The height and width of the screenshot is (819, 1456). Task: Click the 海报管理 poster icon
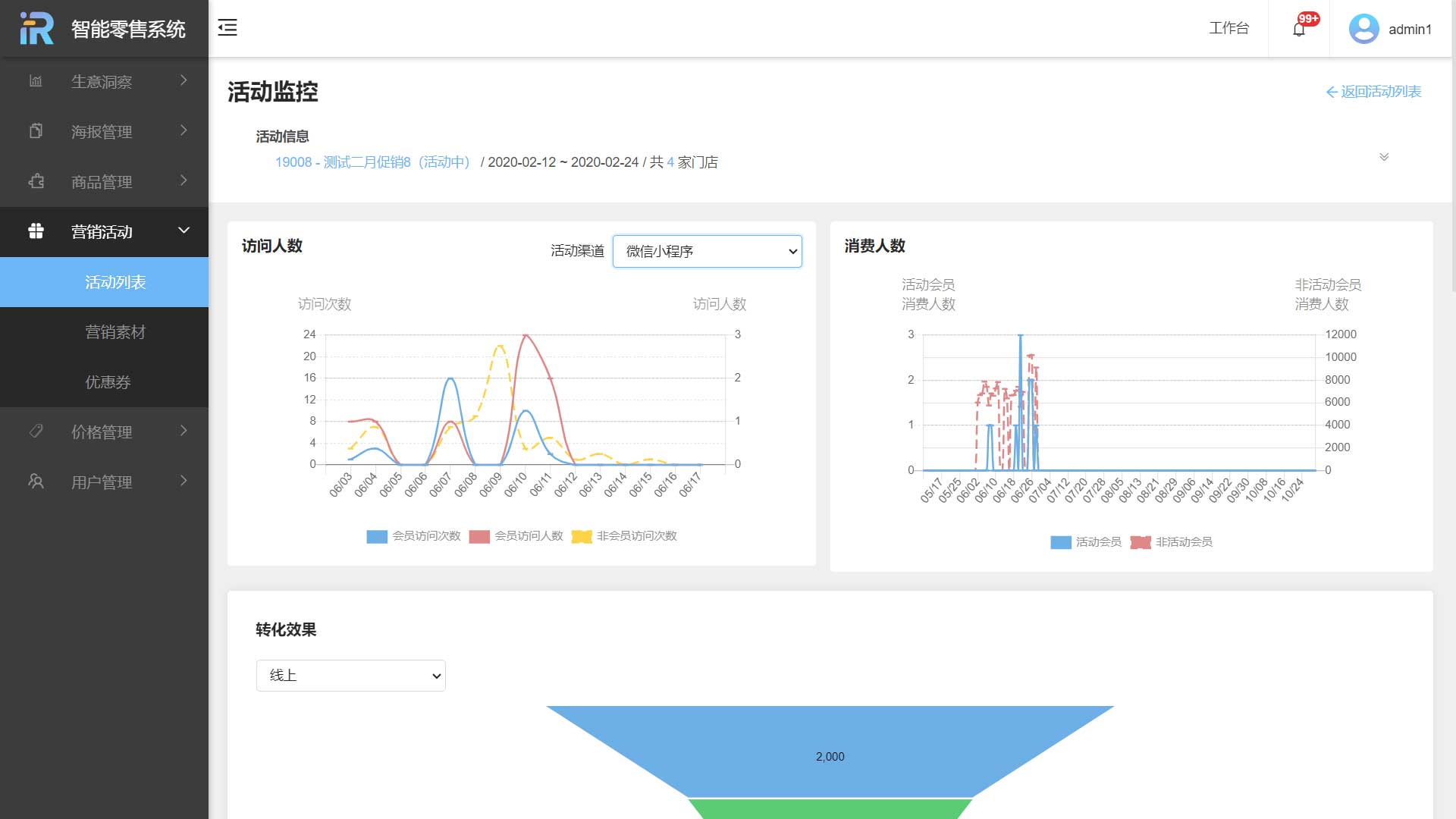[36, 131]
